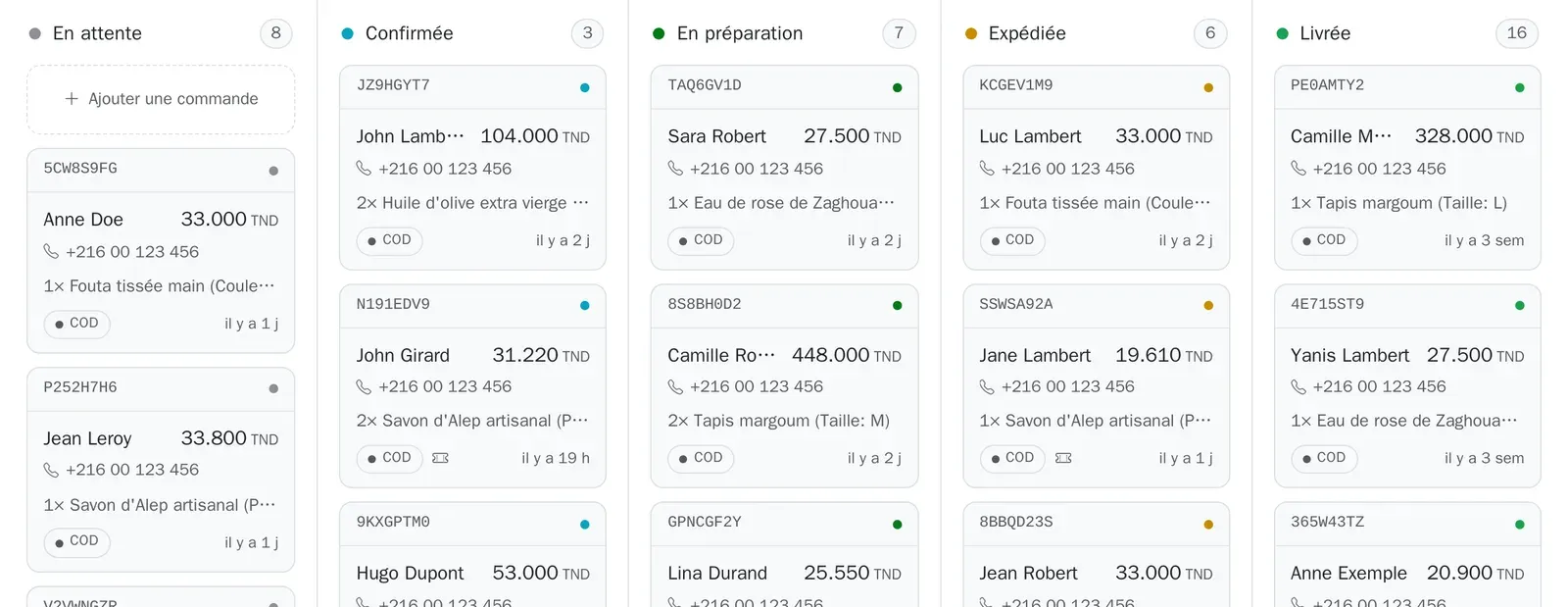Click item 1× Tapis margoum (Taille: L)
The image size is (1568, 607).
tap(1398, 203)
